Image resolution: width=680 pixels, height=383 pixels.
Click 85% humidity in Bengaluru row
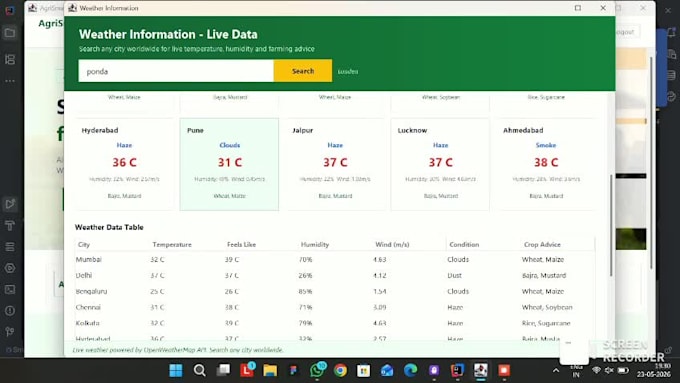[305, 291]
